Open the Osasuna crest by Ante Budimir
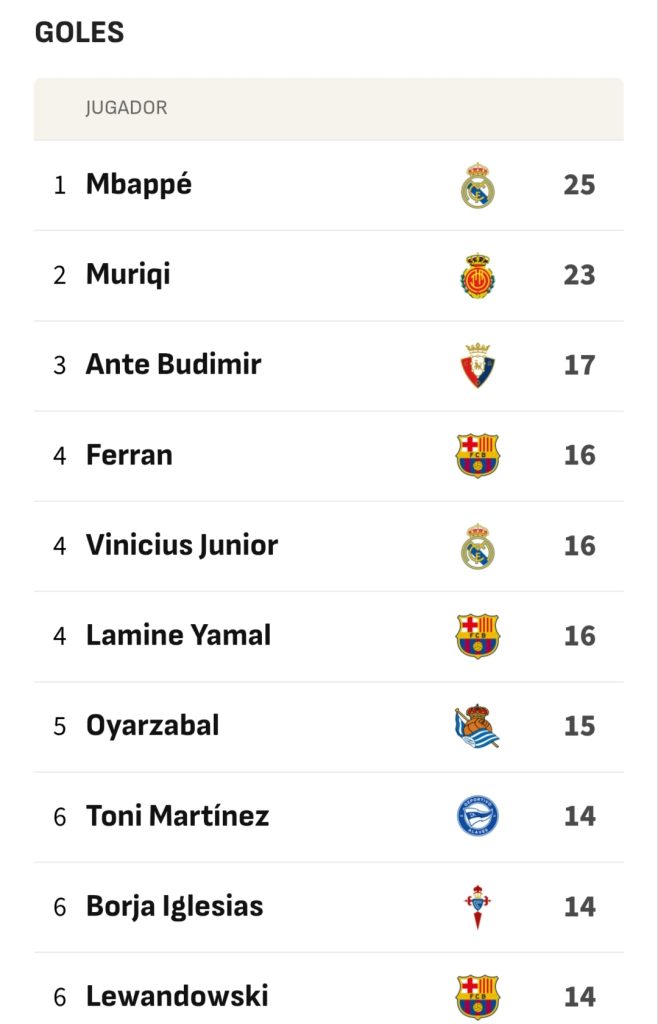Viewport: 658px width, 1024px height. (478, 365)
